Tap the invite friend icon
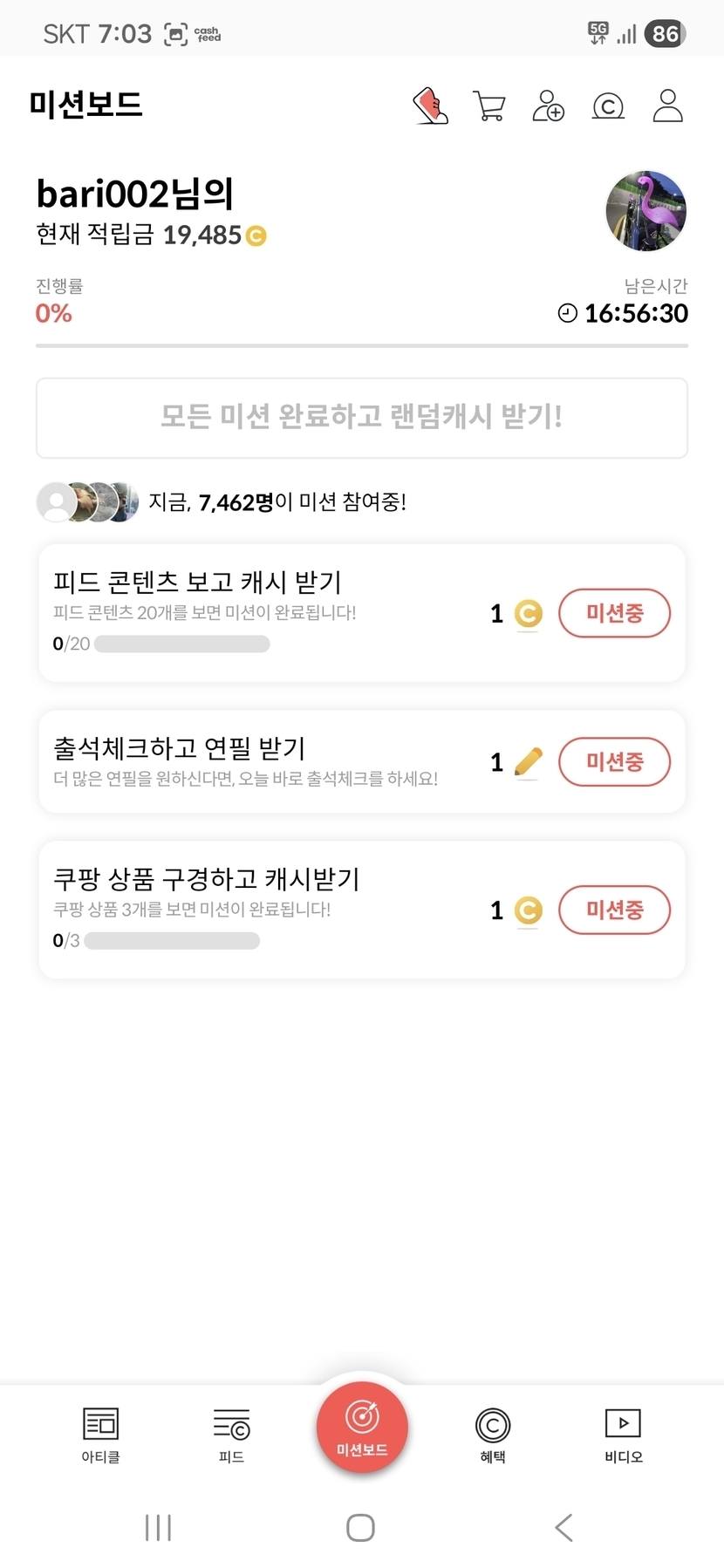724x1568 pixels. point(549,106)
